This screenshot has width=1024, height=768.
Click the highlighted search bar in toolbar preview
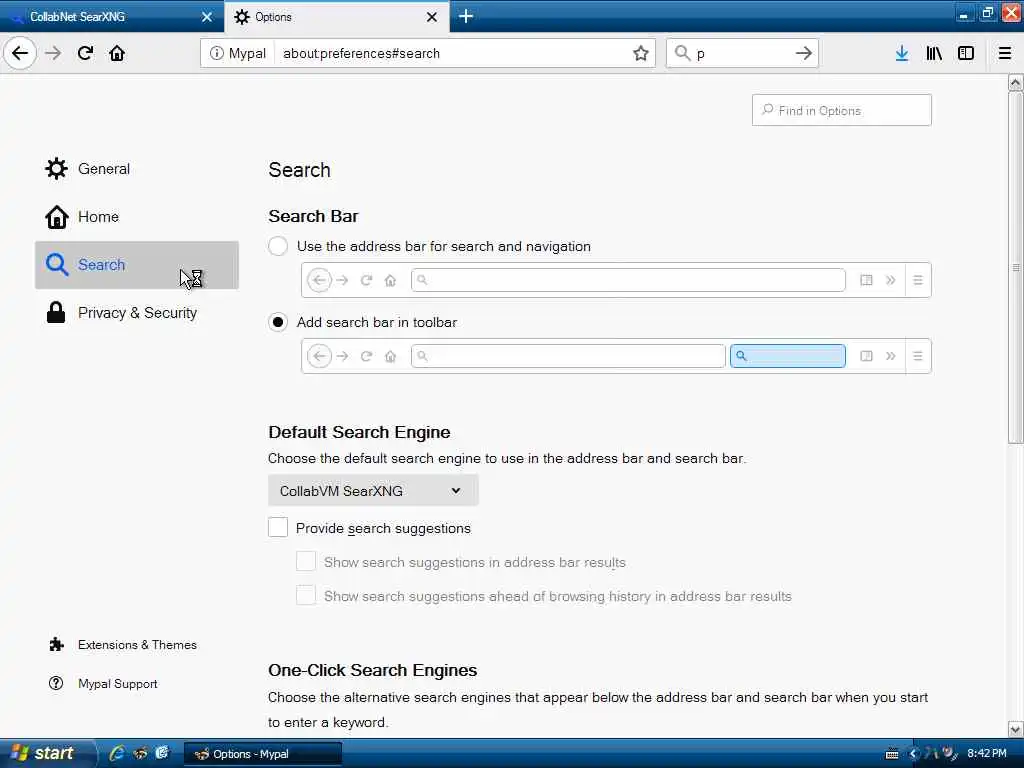[x=788, y=356]
